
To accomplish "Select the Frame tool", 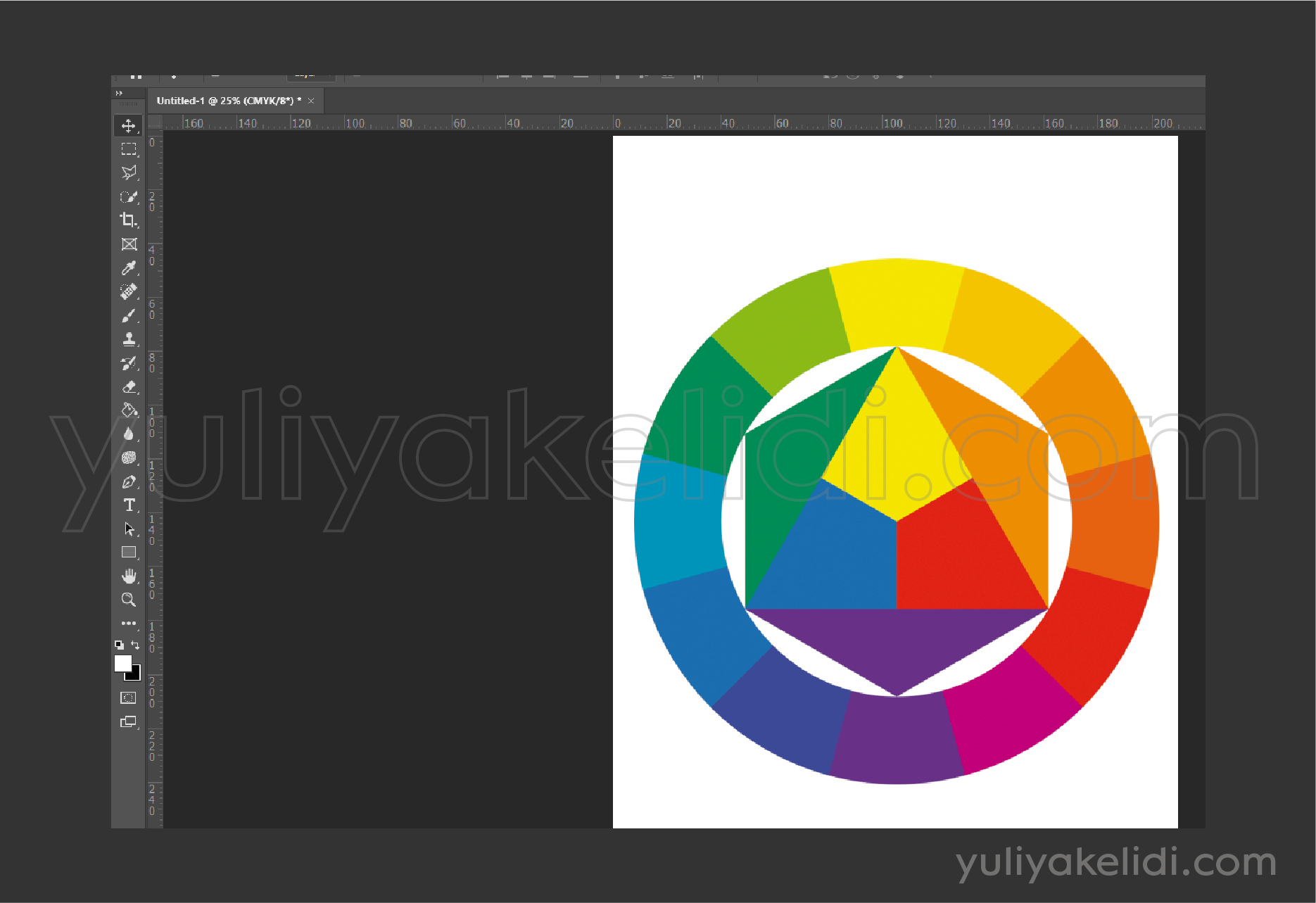I will coord(128,244).
